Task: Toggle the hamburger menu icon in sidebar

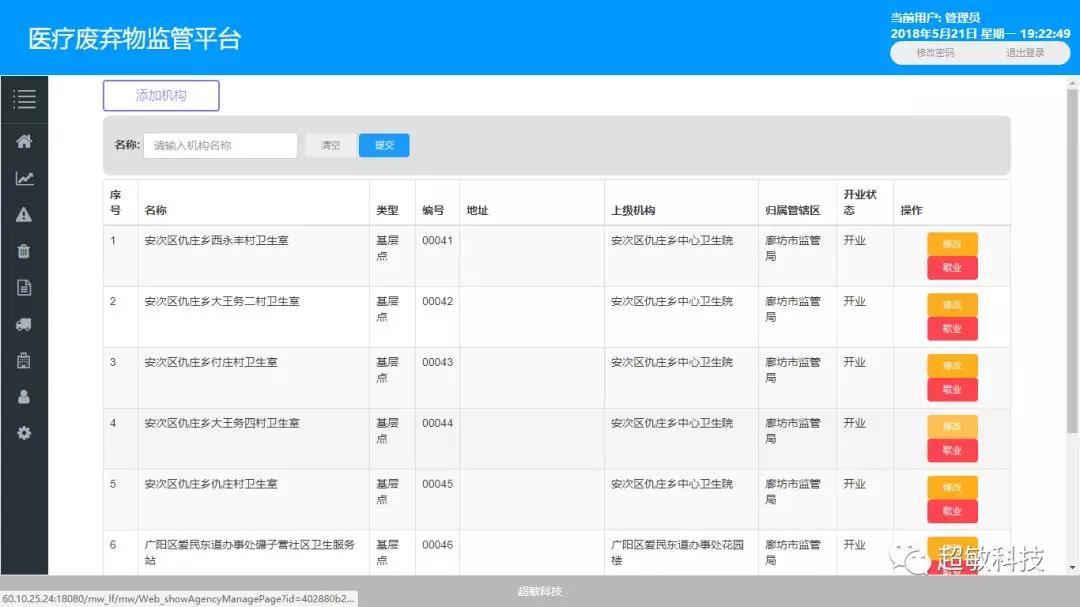Action: [24, 99]
